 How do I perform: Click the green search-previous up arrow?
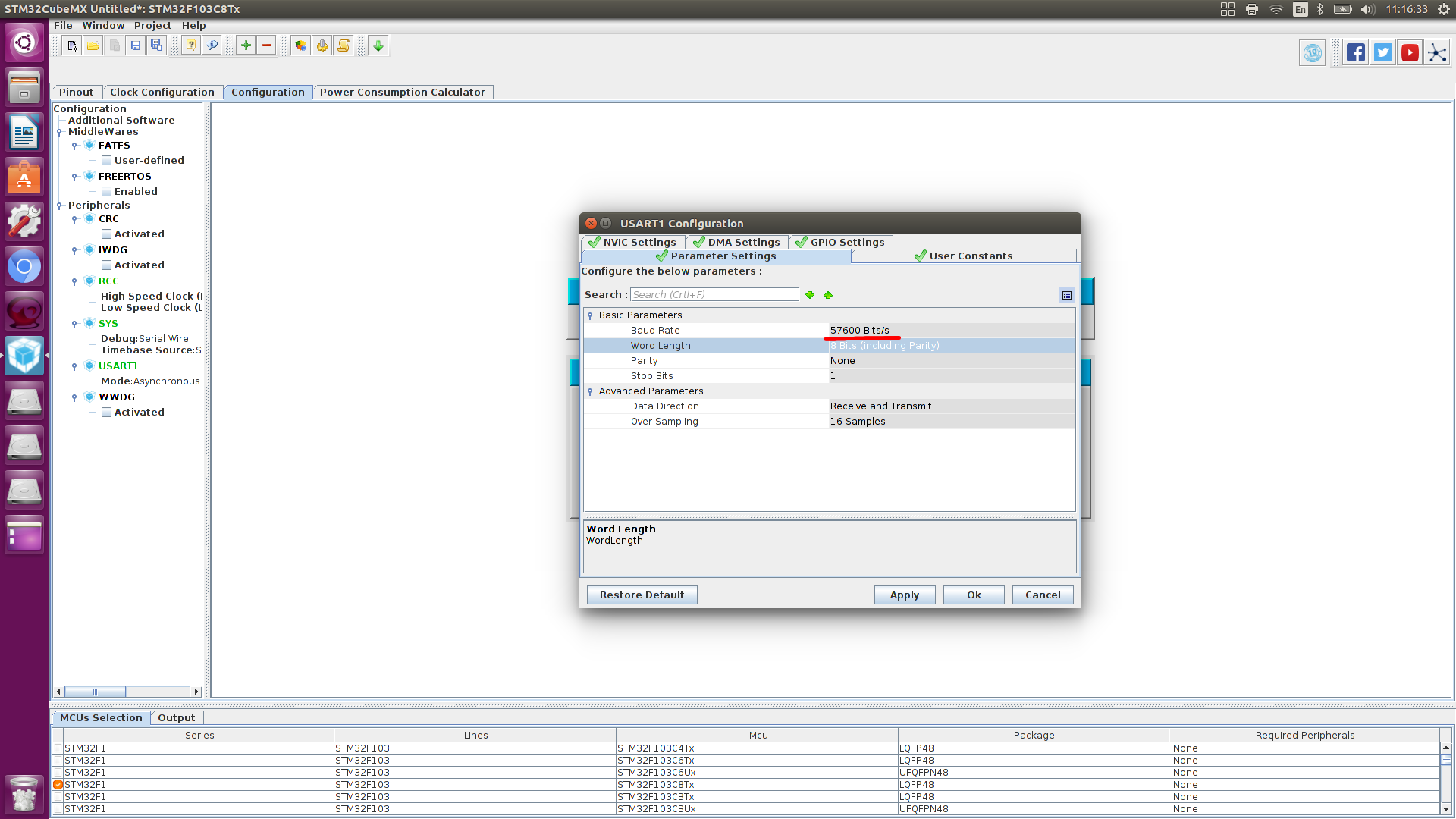click(x=828, y=295)
